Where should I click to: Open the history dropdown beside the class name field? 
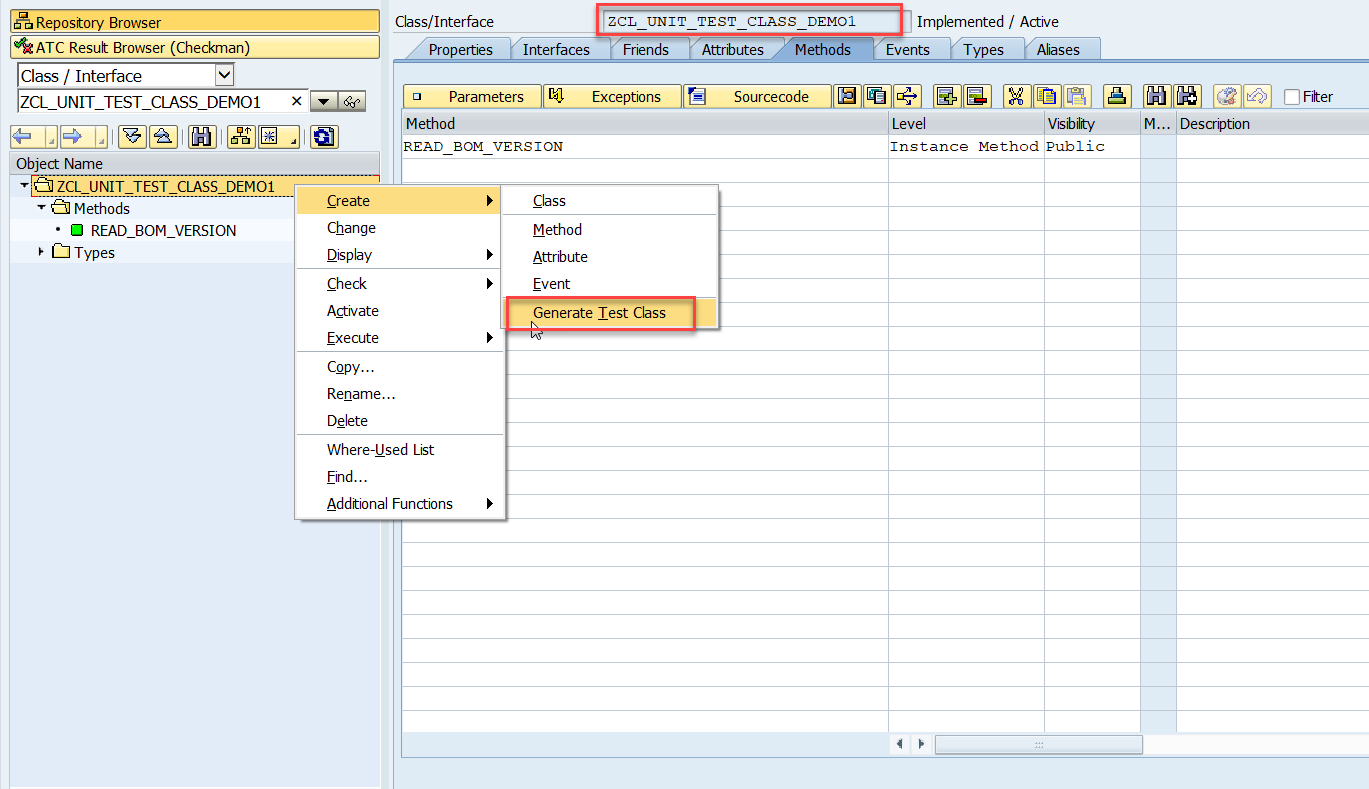click(323, 100)
